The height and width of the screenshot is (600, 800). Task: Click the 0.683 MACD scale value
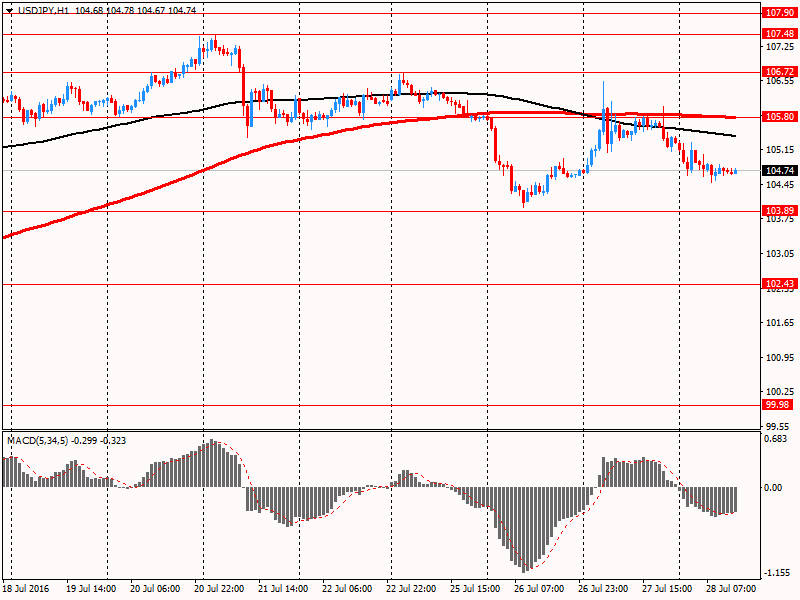[776, 439]
